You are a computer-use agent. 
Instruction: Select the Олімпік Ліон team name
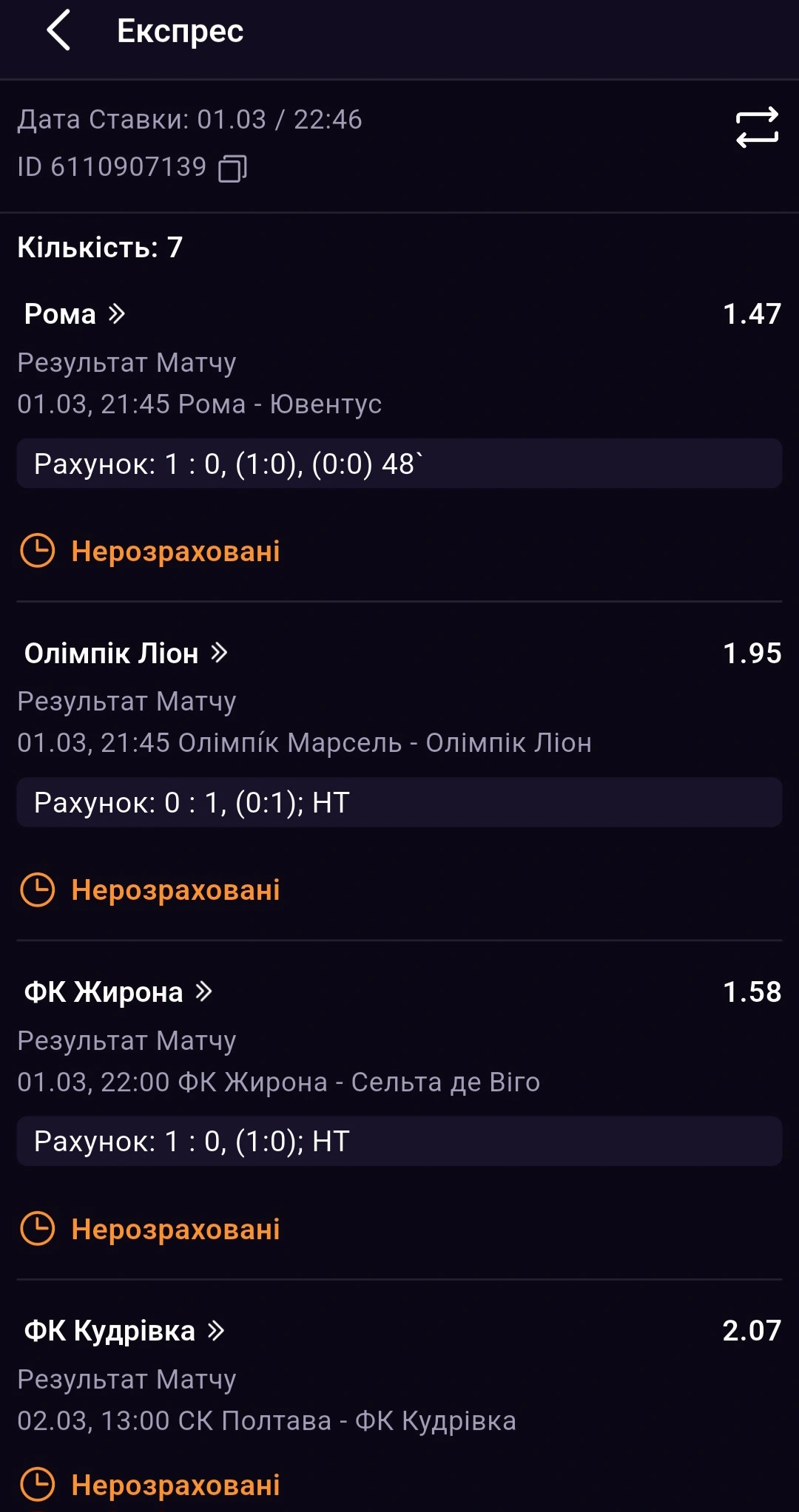(111, 653)
